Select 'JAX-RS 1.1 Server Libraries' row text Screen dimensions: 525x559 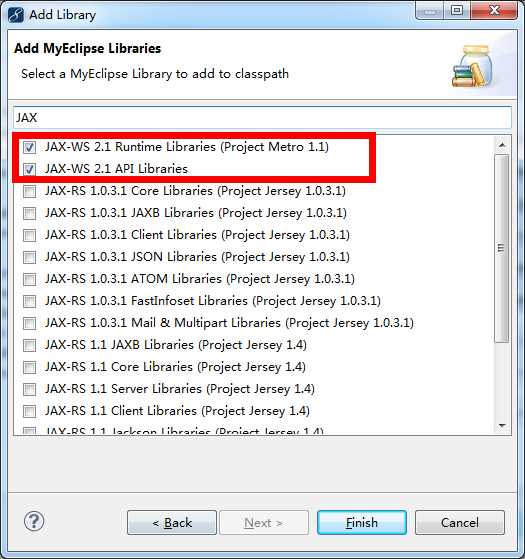click(x=180, y=389)
